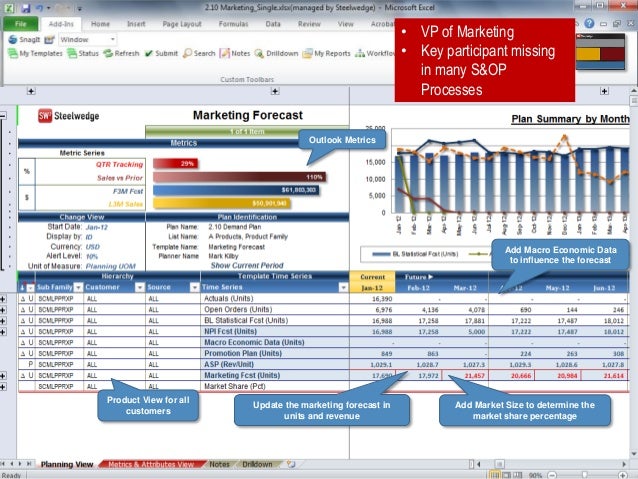Open the Review ribbon tab
638x479 pixels.
point(309,24)
